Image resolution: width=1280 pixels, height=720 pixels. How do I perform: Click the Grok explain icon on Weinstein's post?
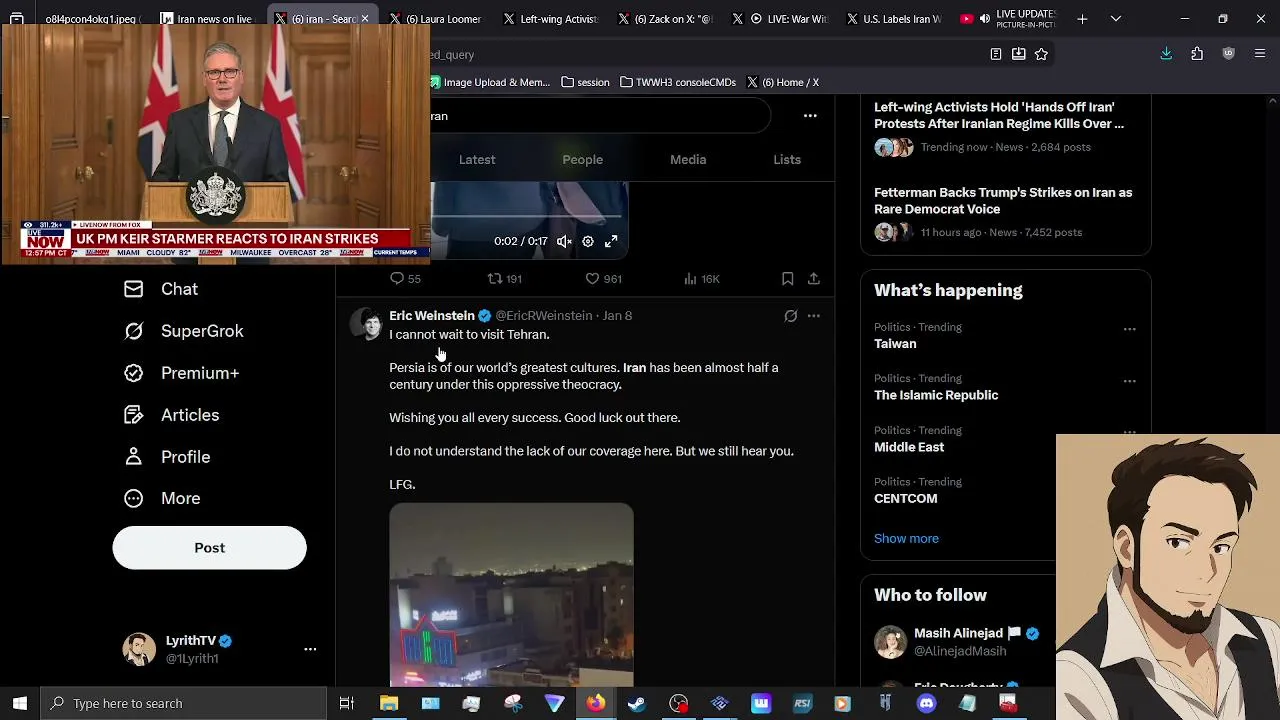791,316
